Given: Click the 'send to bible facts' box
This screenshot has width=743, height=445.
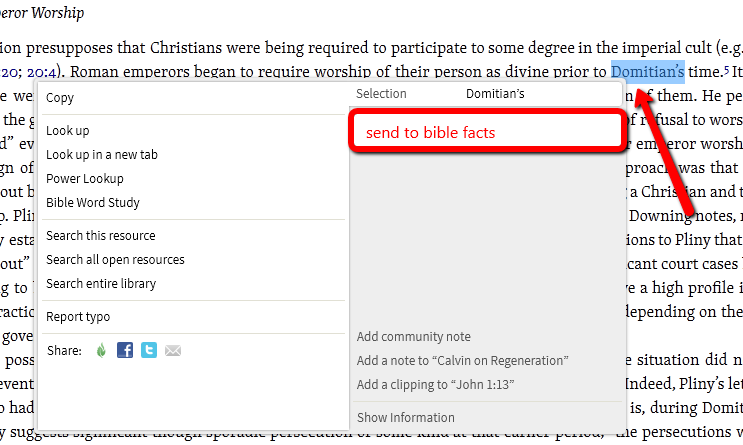Looking at the screenshot, I should pos(485,132).
